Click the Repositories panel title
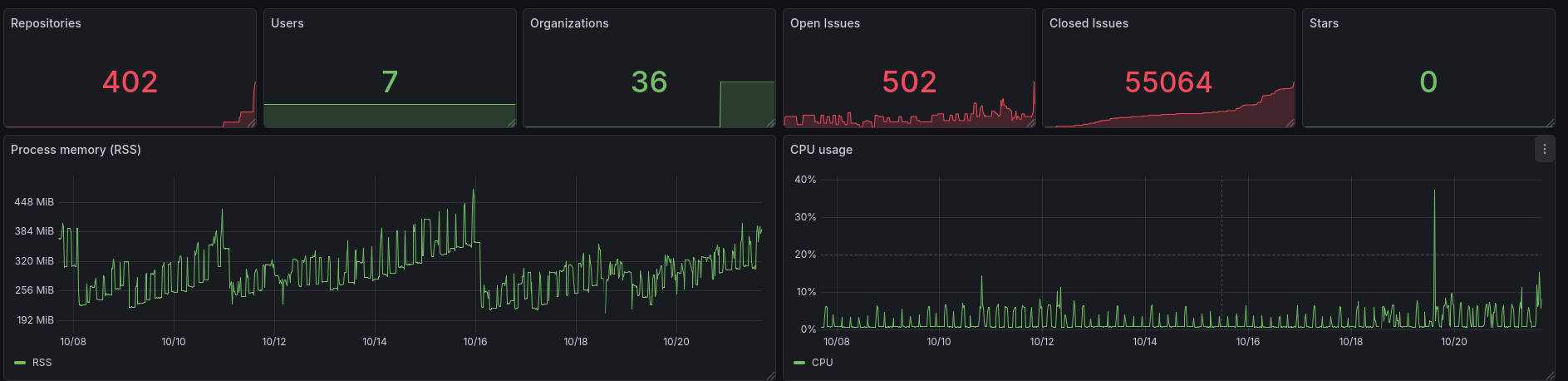 pyautogui.click(x=46, y=23)
